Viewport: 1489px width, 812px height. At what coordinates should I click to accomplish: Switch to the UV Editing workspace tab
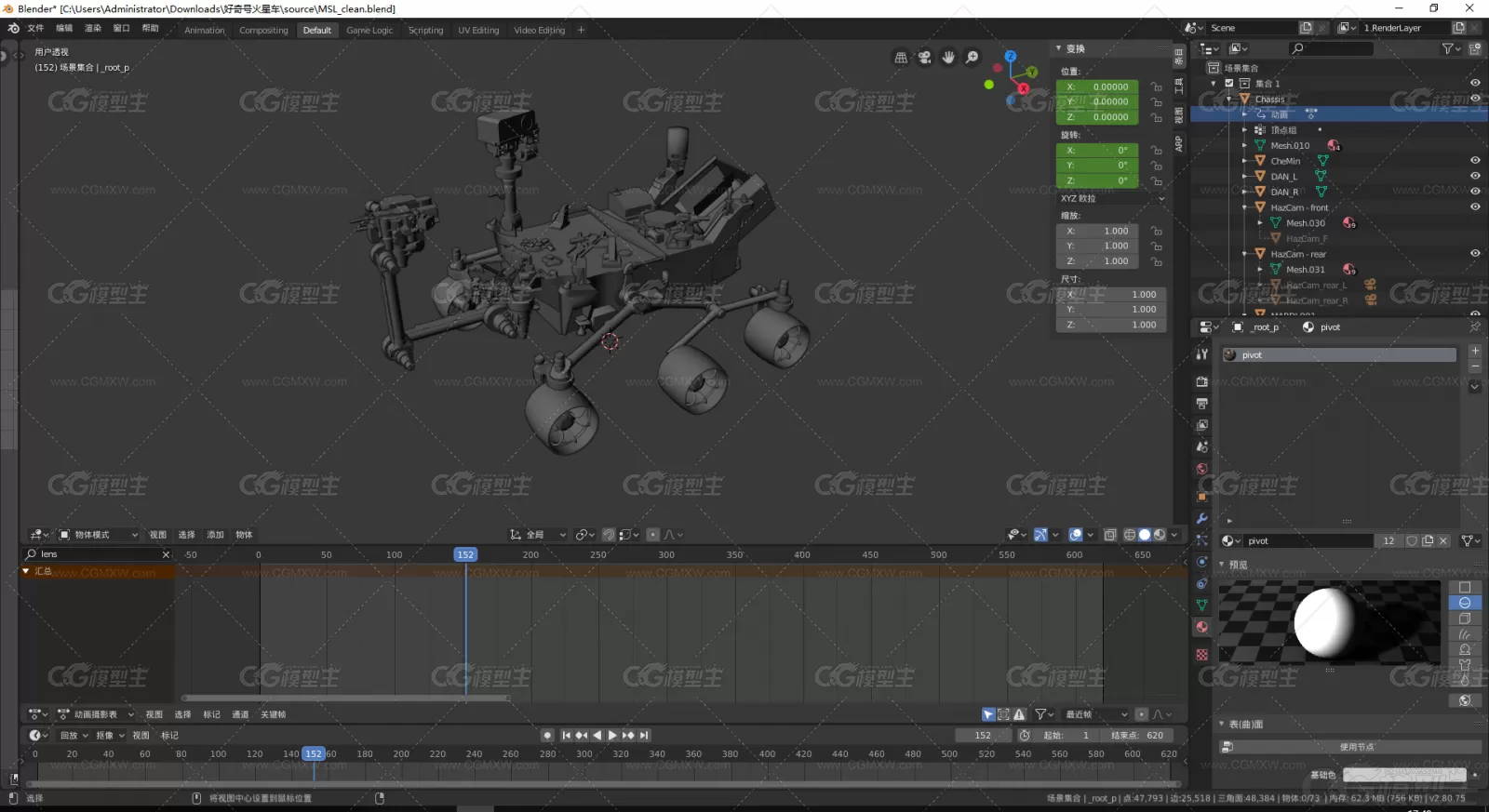point(478,31)
